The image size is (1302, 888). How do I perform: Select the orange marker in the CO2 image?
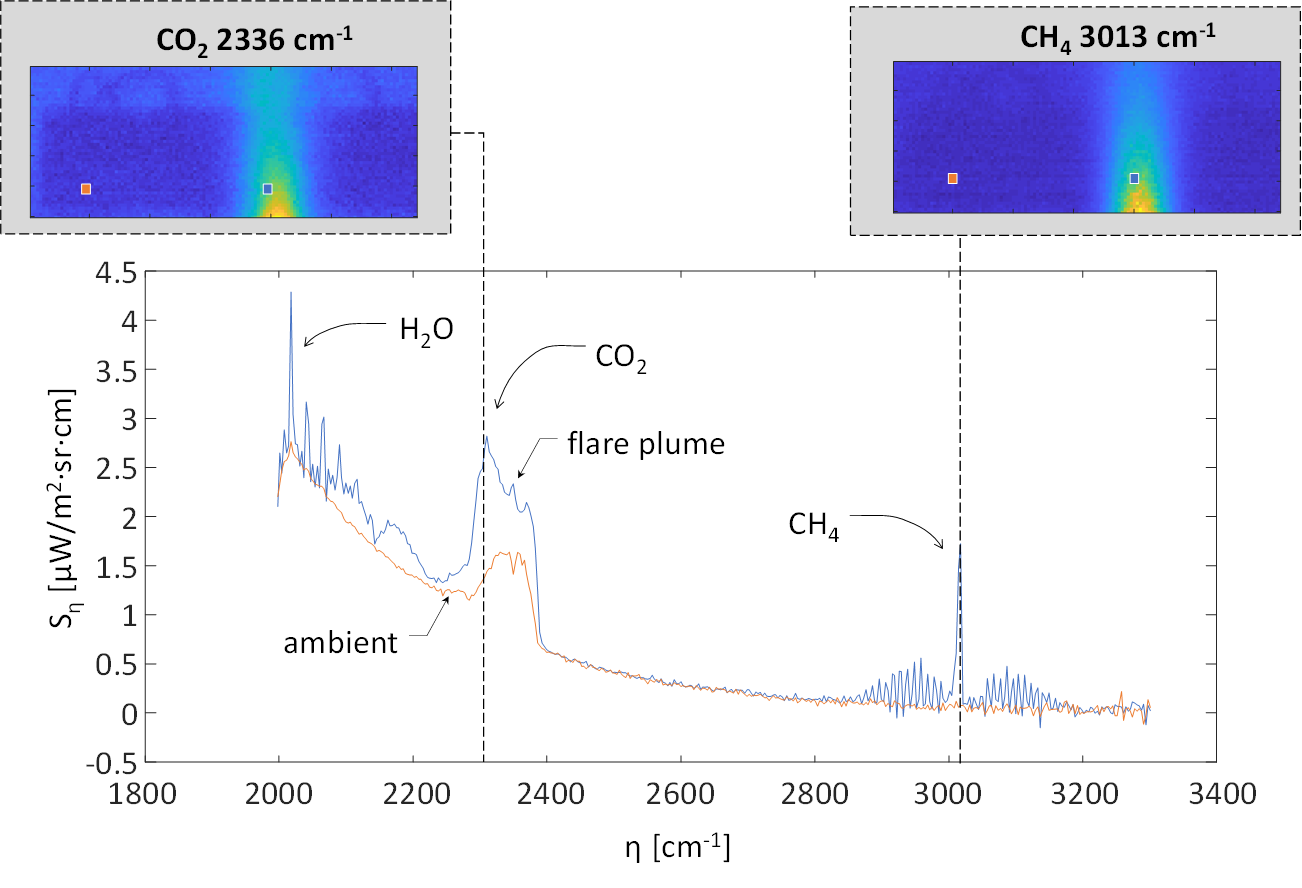pos(86,189)
